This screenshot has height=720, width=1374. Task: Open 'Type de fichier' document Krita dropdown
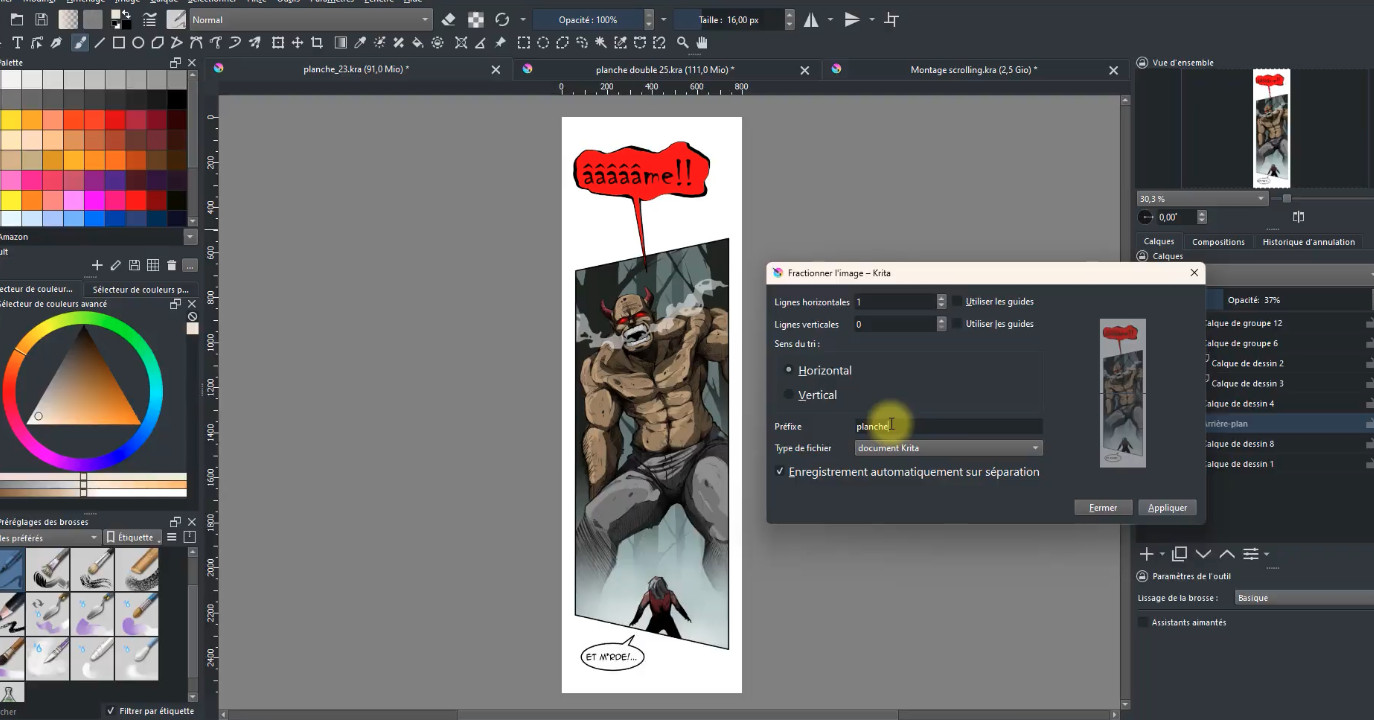[948, 448]
